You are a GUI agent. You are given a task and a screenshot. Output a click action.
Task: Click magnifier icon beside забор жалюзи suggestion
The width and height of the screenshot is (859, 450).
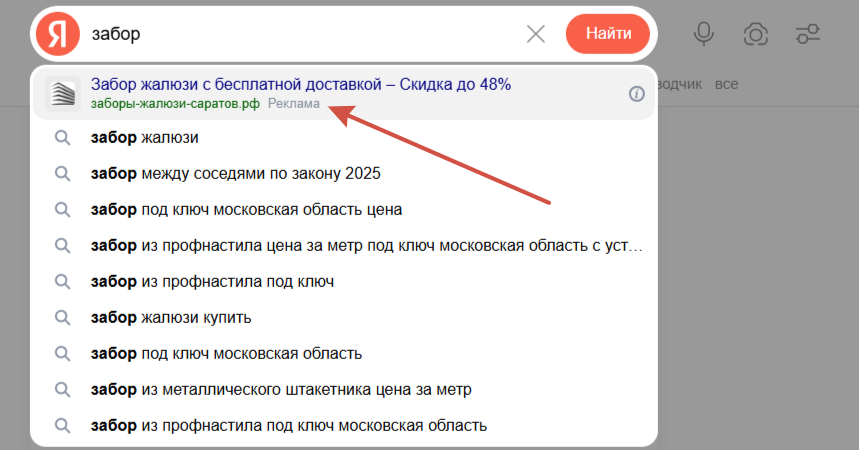coord(62,138)
